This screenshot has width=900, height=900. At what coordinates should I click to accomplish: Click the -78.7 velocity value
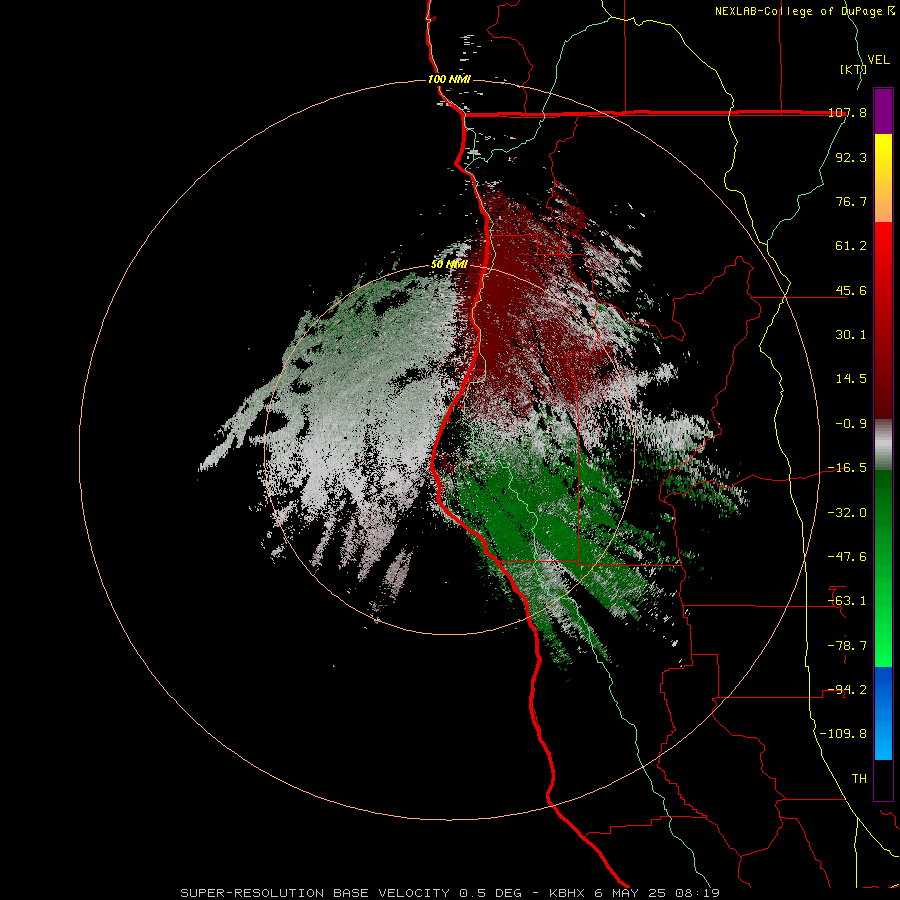click(x=847, y=646)
